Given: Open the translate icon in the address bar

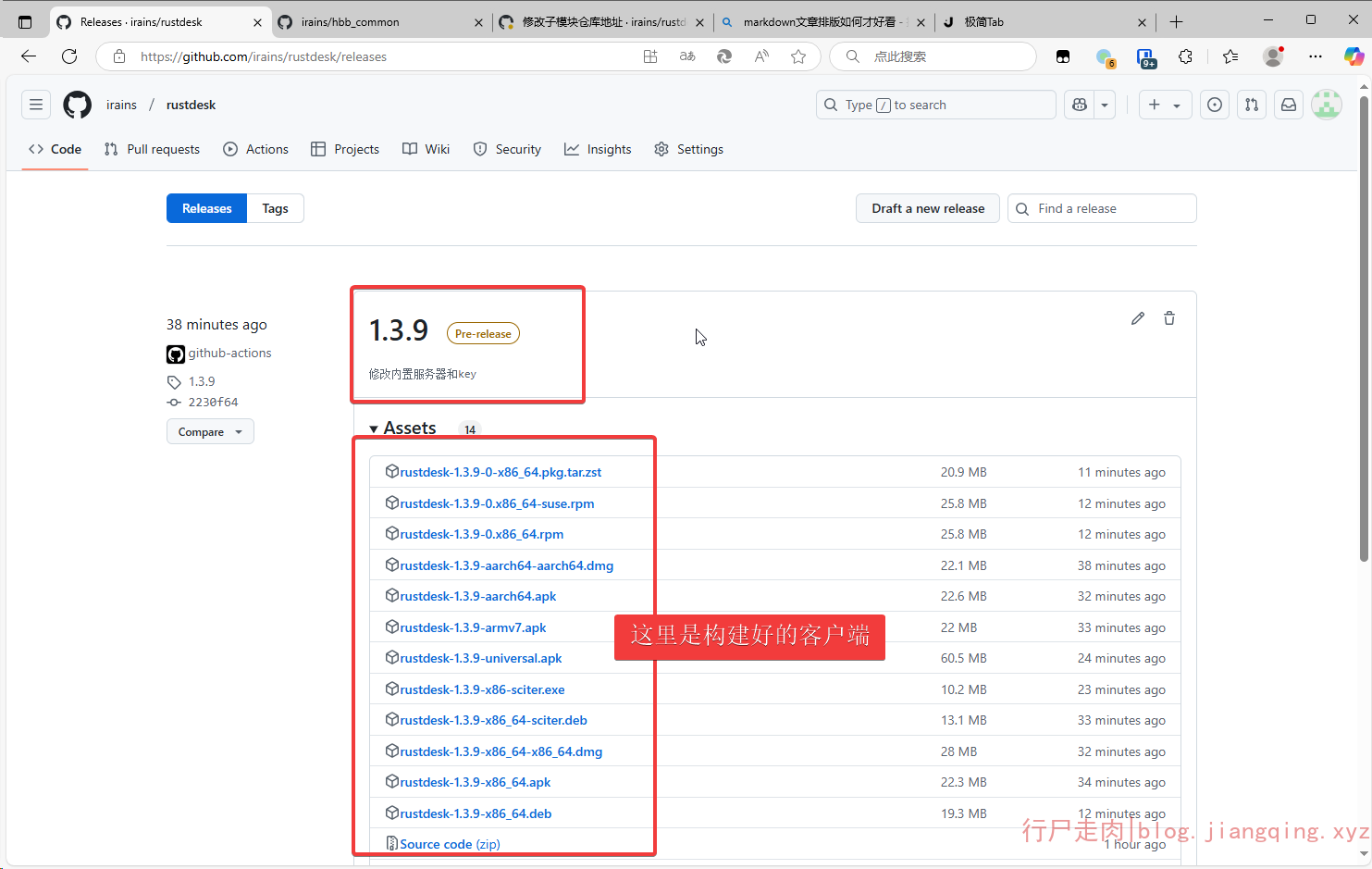Looking at the screenshot, I should pyautogui.click(x=687, y=56).
